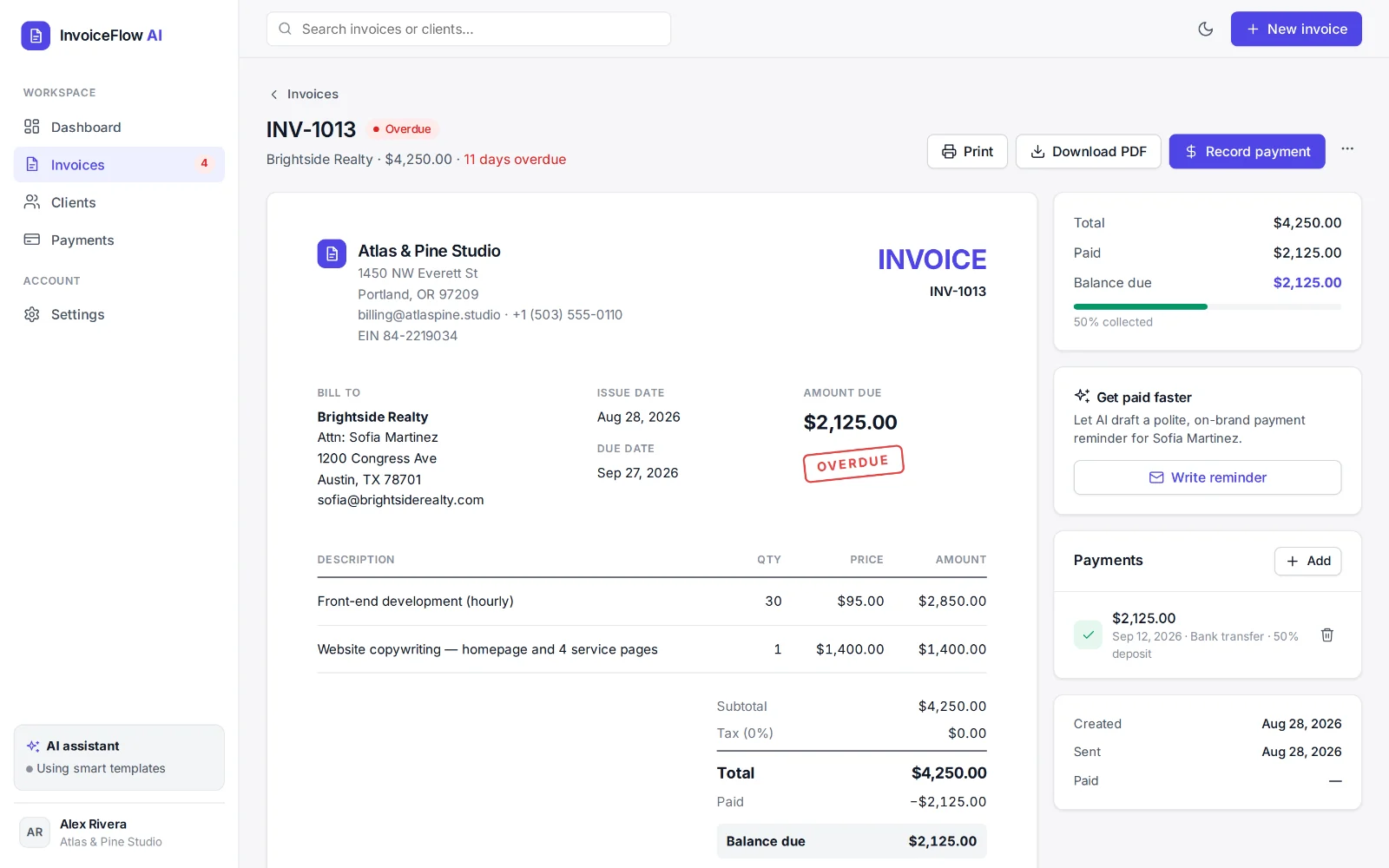The width and height of the screenshot is (1389, 868).
Task: Click the 11 days overdue text
Action: (x=515, y=160)
